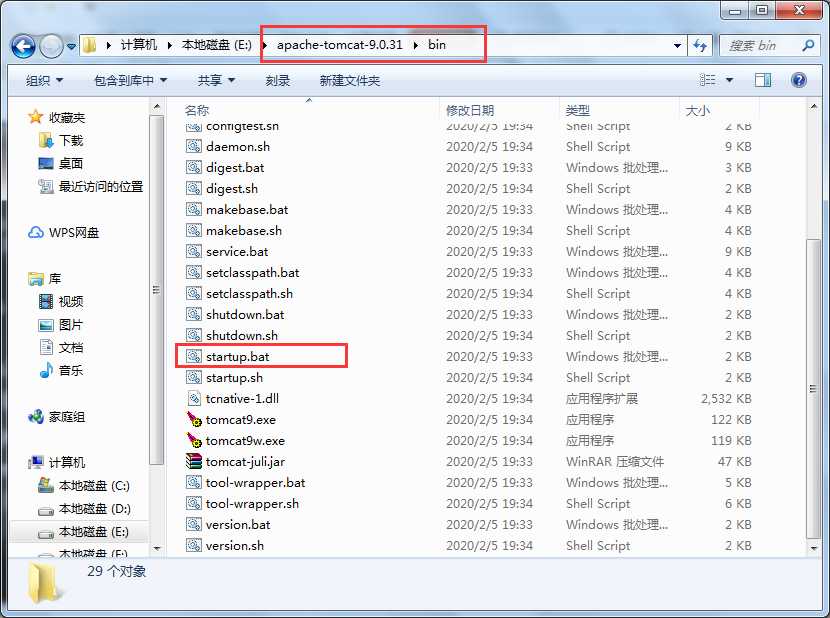Click the navigation pane scroll up arrow
This screenshot has height=618, width=830.
tap(157, 106)
